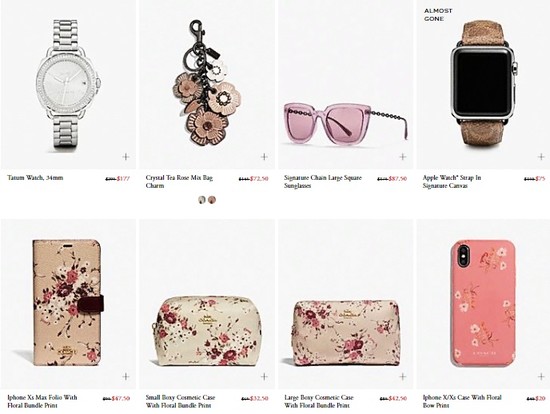Click plus icon on Large Boxy Cosmetic Case
Screen dimensions: 550x414
click(x=403, y=376)
